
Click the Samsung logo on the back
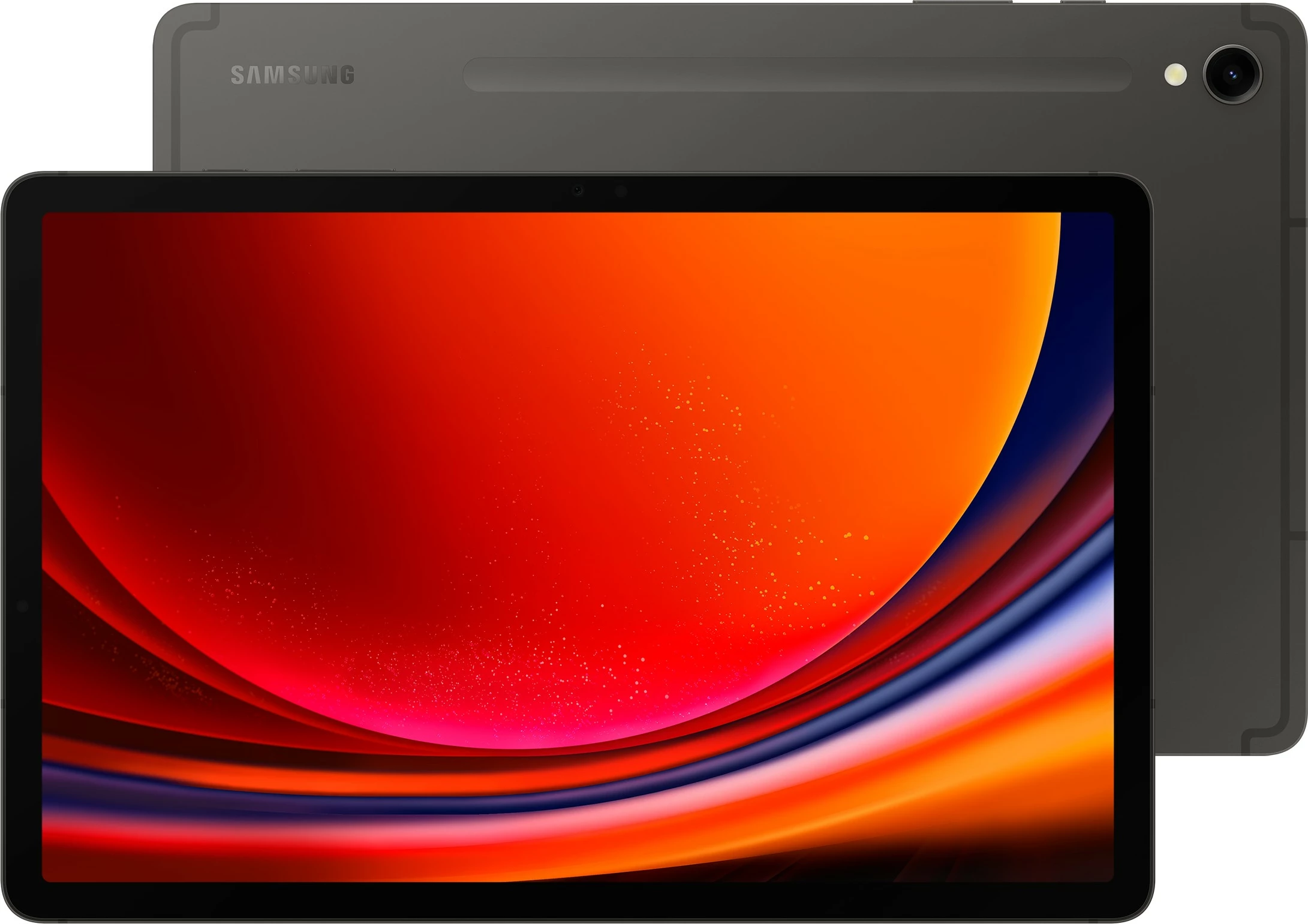292,73
